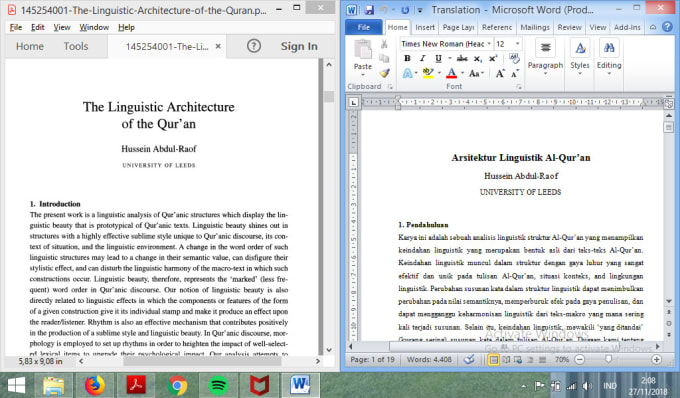
Task: Switch to Draft view
Action: coord(542,359)
